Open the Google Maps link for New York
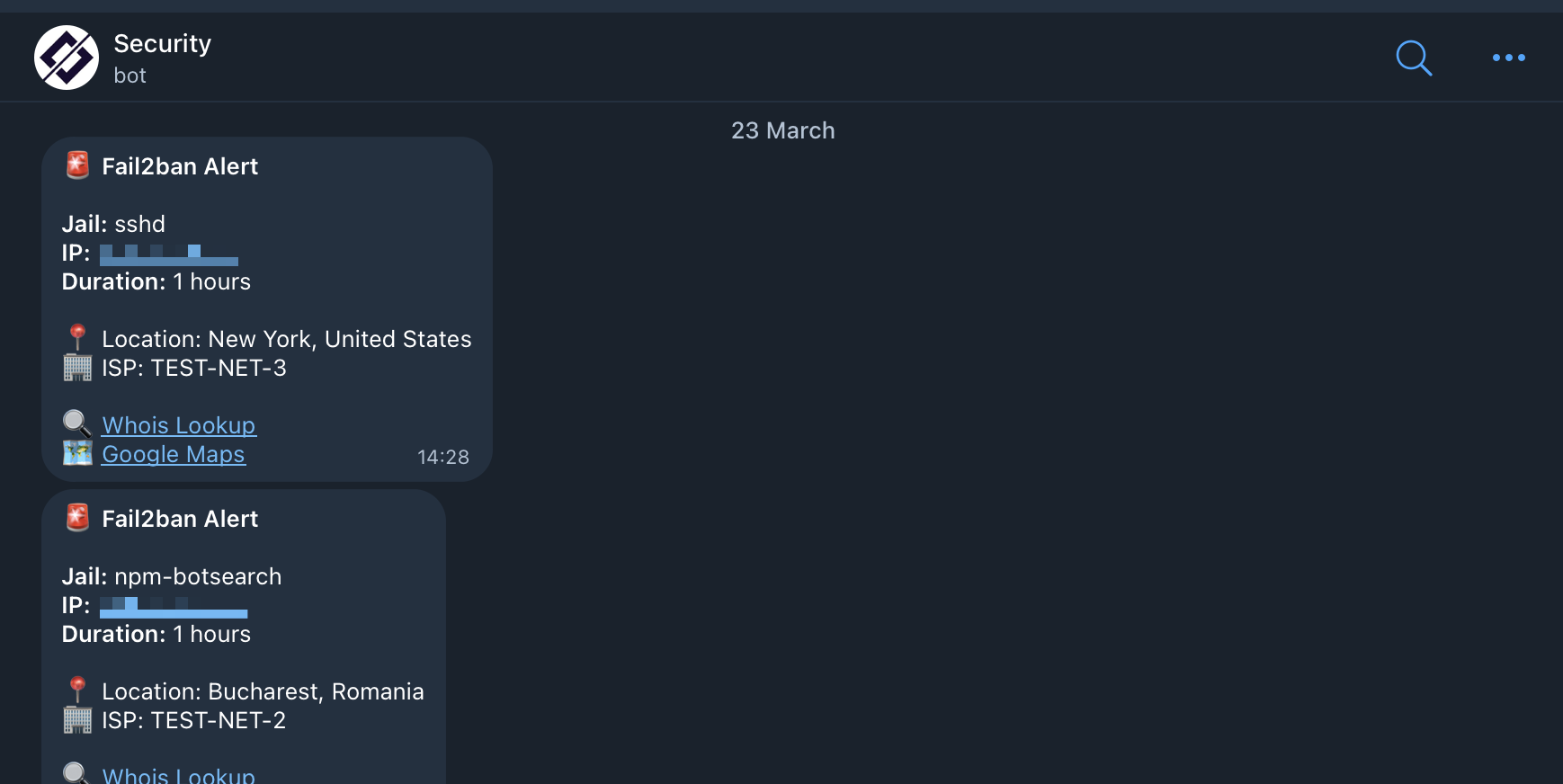This screenshot has height=784, width=1563. click(173, 454)
